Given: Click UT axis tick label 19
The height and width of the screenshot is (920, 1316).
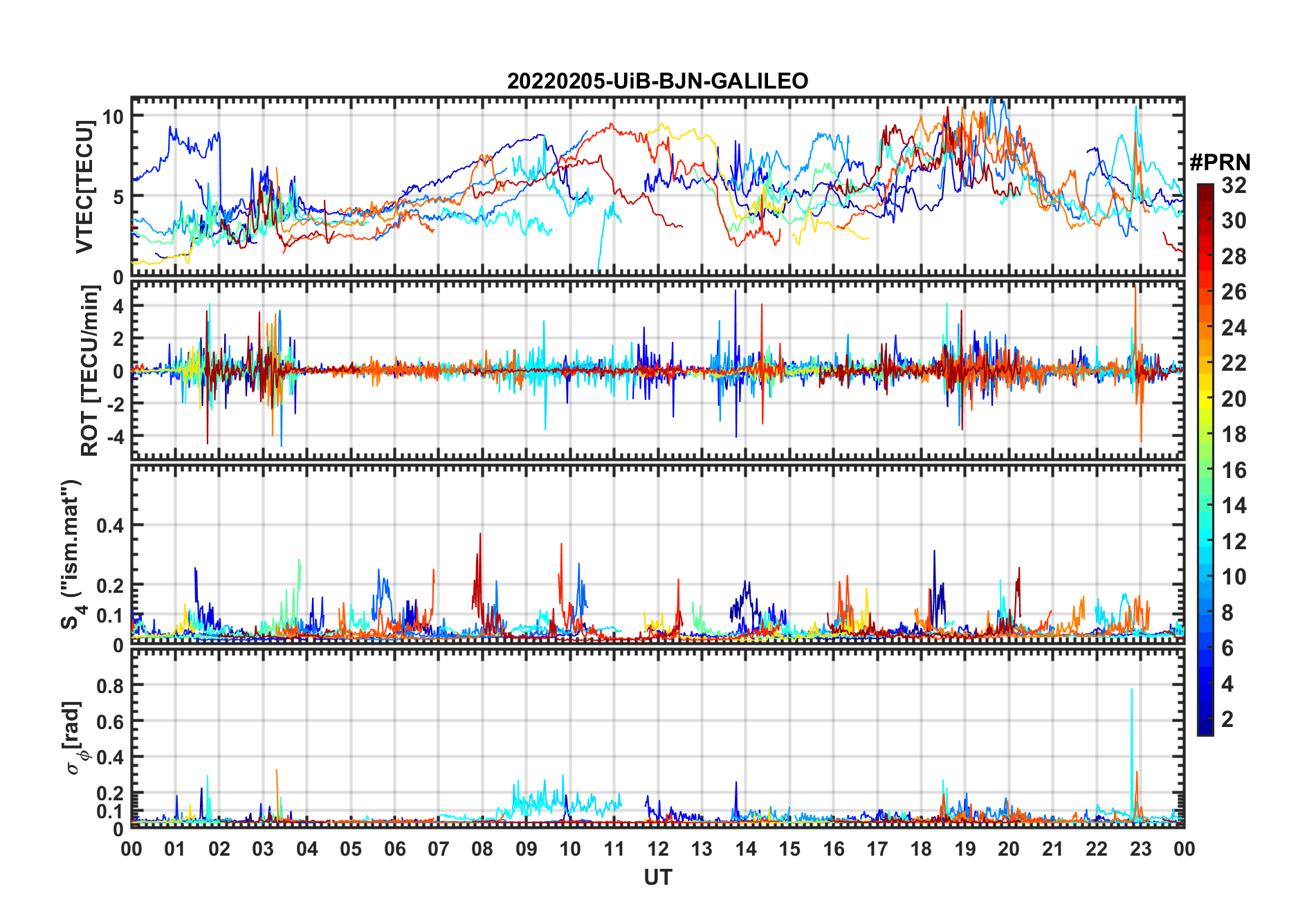Looking at the screenshot, I should point(965,849).
